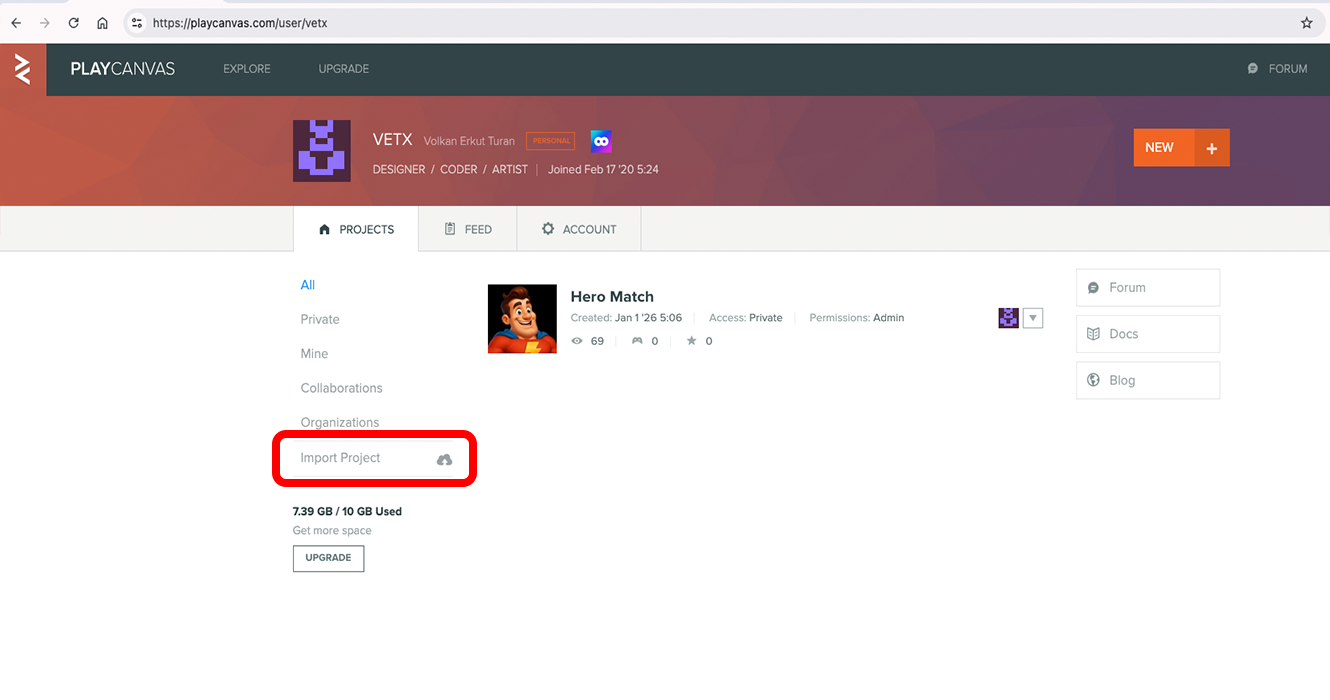Create a new project with NEW button
1330x700 pixels.
pyautogui.click(x=1181, y=147)
